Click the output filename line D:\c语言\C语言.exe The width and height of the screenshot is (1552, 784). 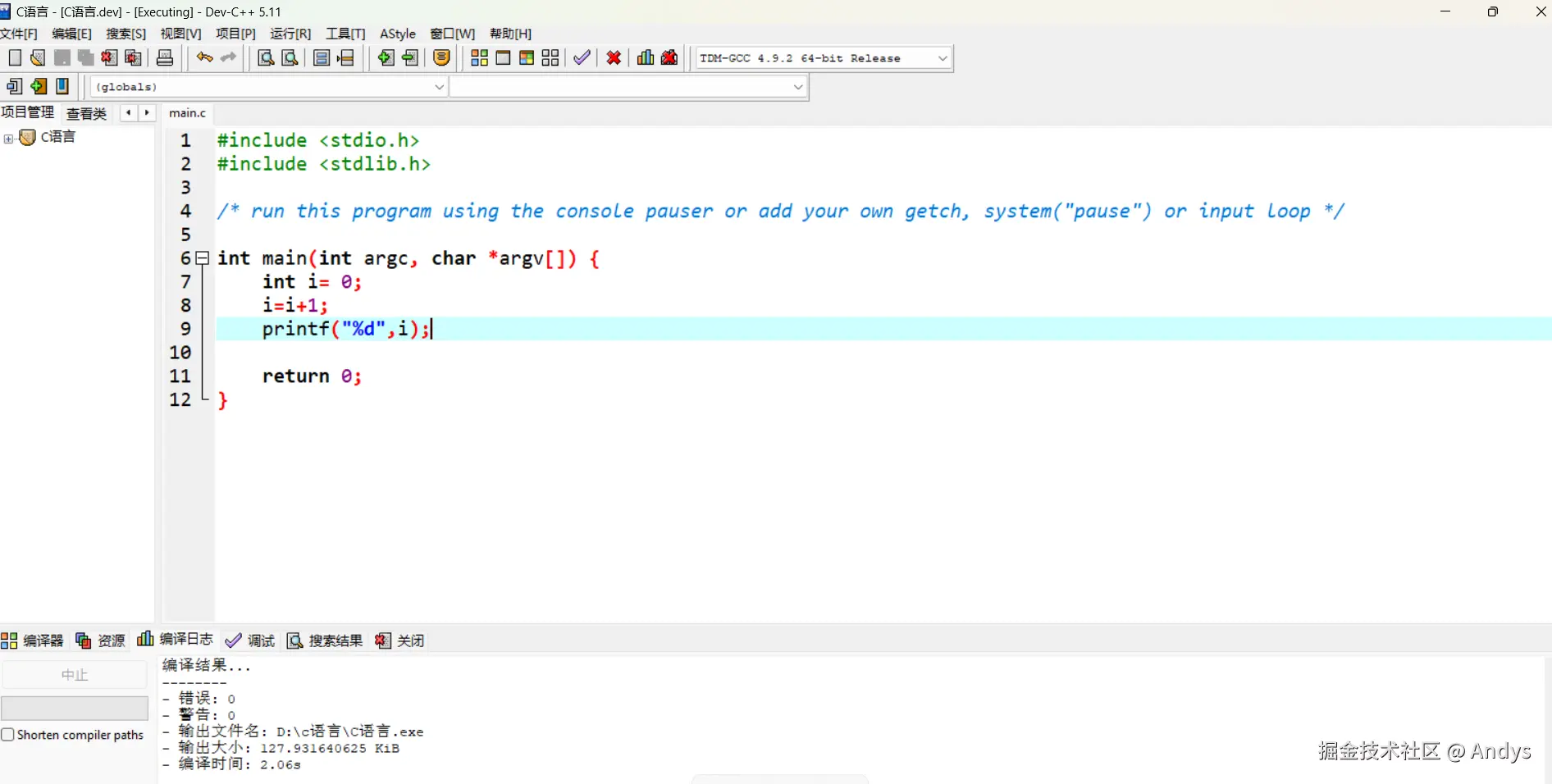coord(293,732)
